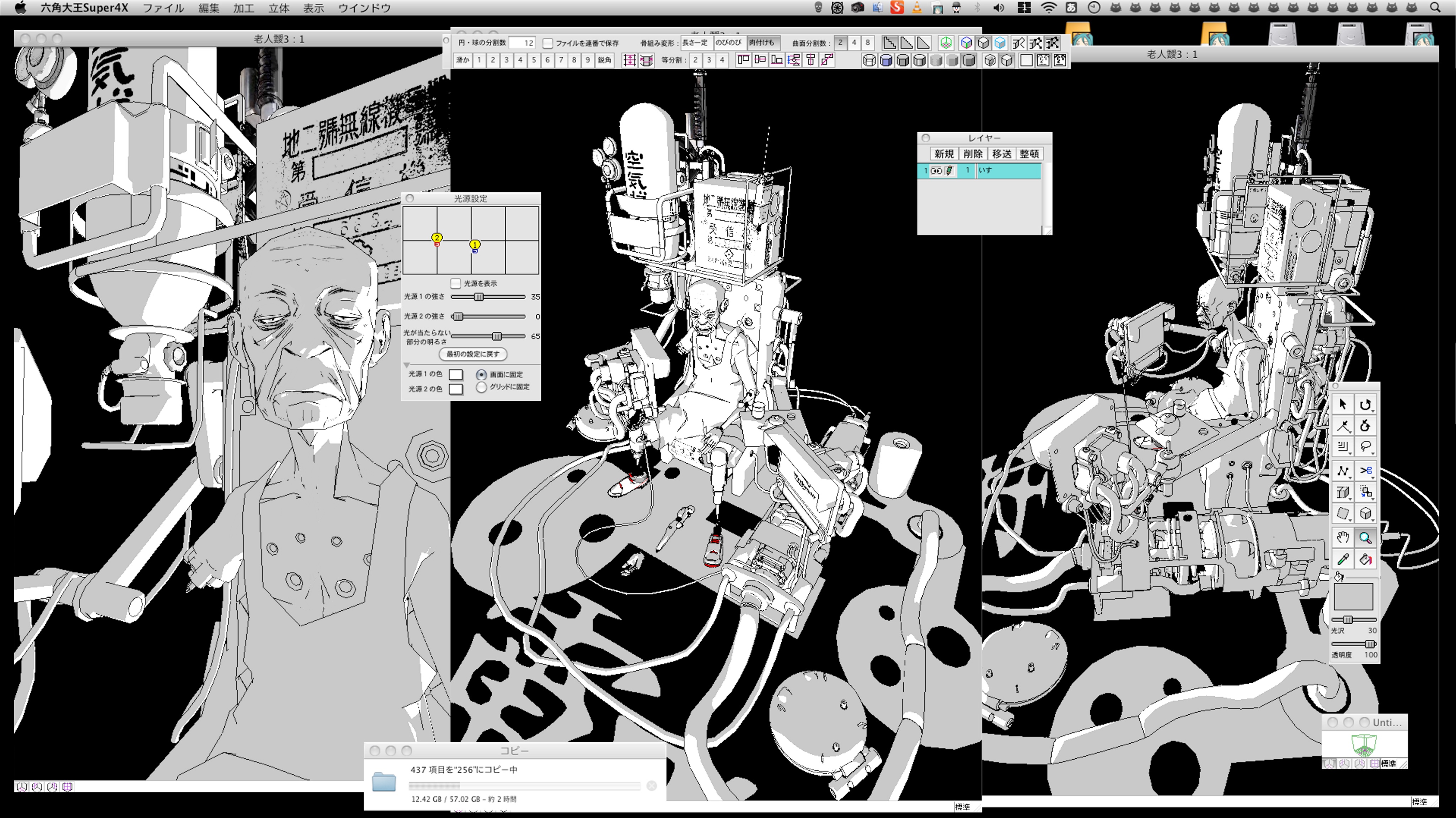Click the colored-edge cube display icon
The width and height of the screenshot is (1456, 818).
pos(967,43)
